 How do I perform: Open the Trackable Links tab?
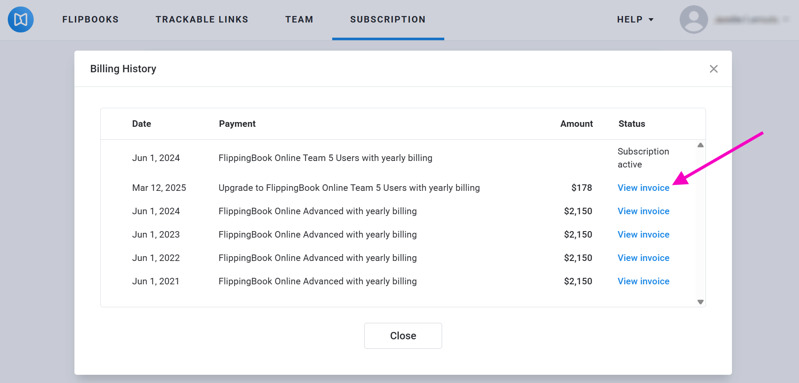[202, 20]
